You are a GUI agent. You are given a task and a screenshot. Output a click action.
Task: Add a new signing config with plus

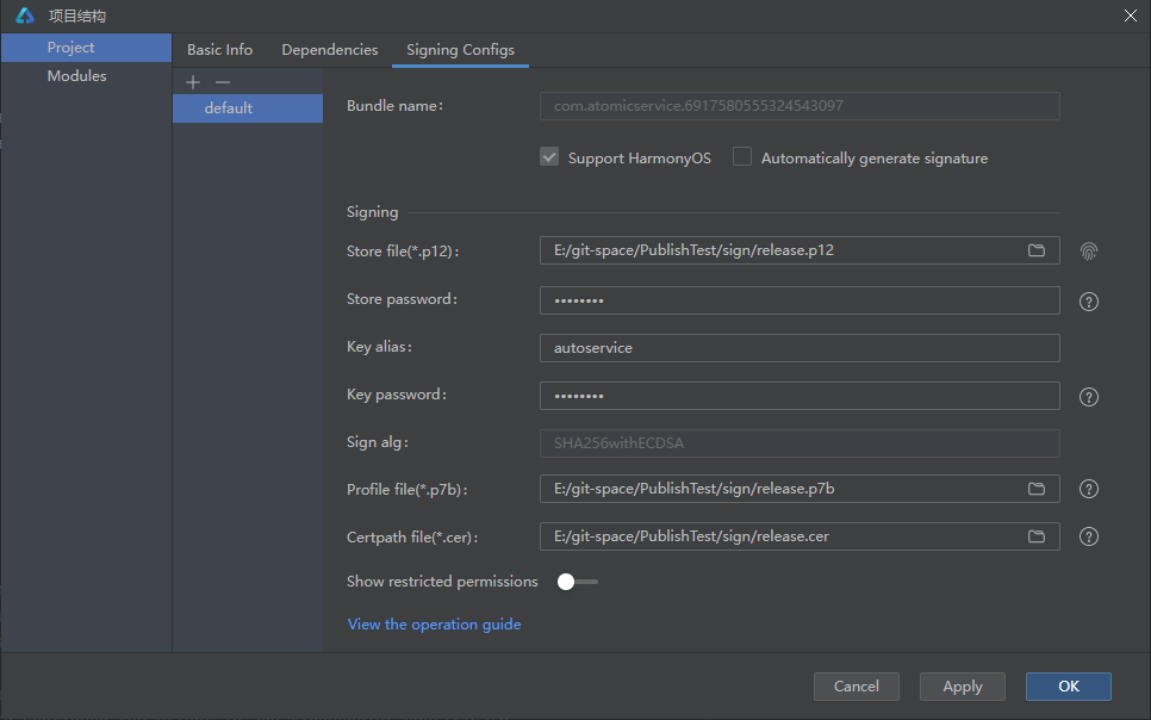193,82
